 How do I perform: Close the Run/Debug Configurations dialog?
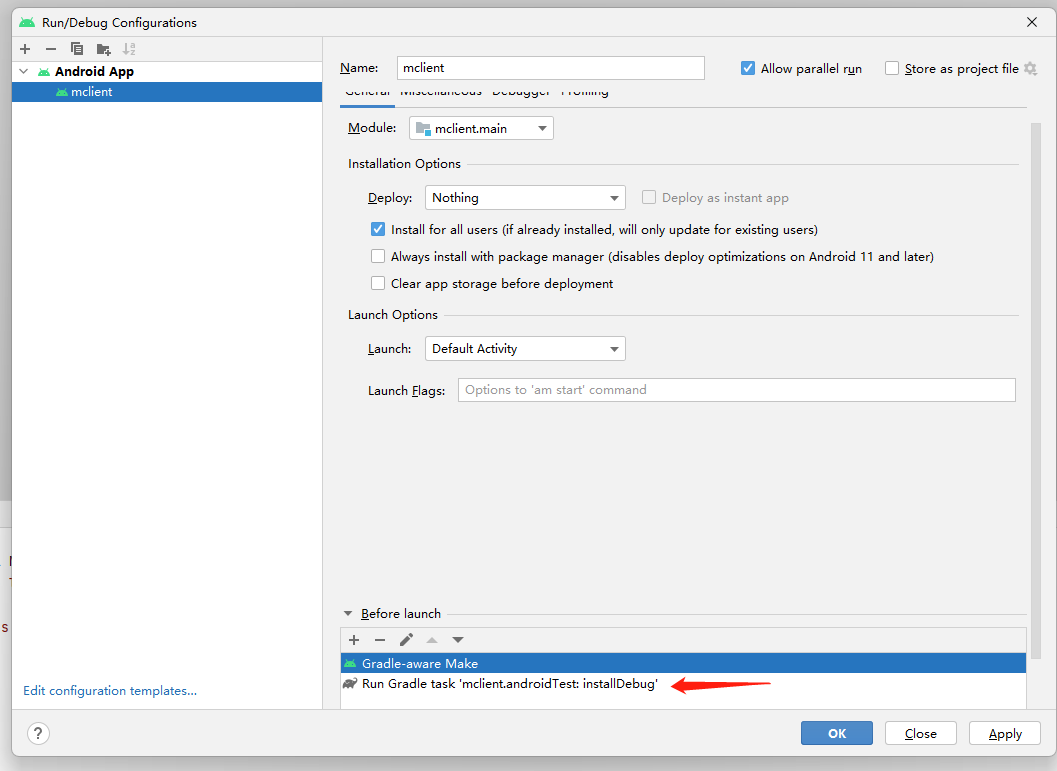click(x=1031, y=22)
